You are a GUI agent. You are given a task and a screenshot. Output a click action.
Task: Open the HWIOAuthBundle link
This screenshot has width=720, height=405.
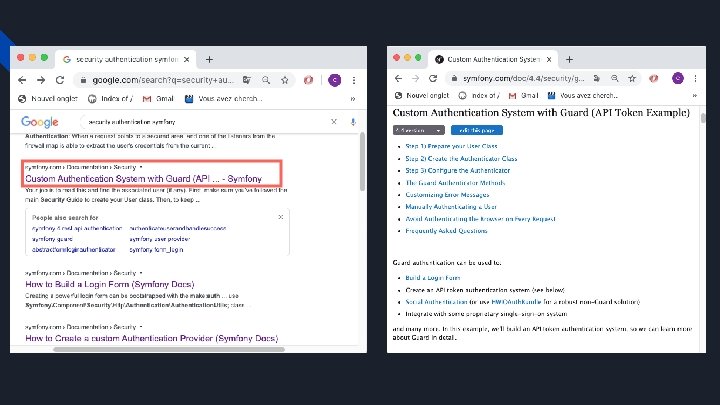point(516,302)
